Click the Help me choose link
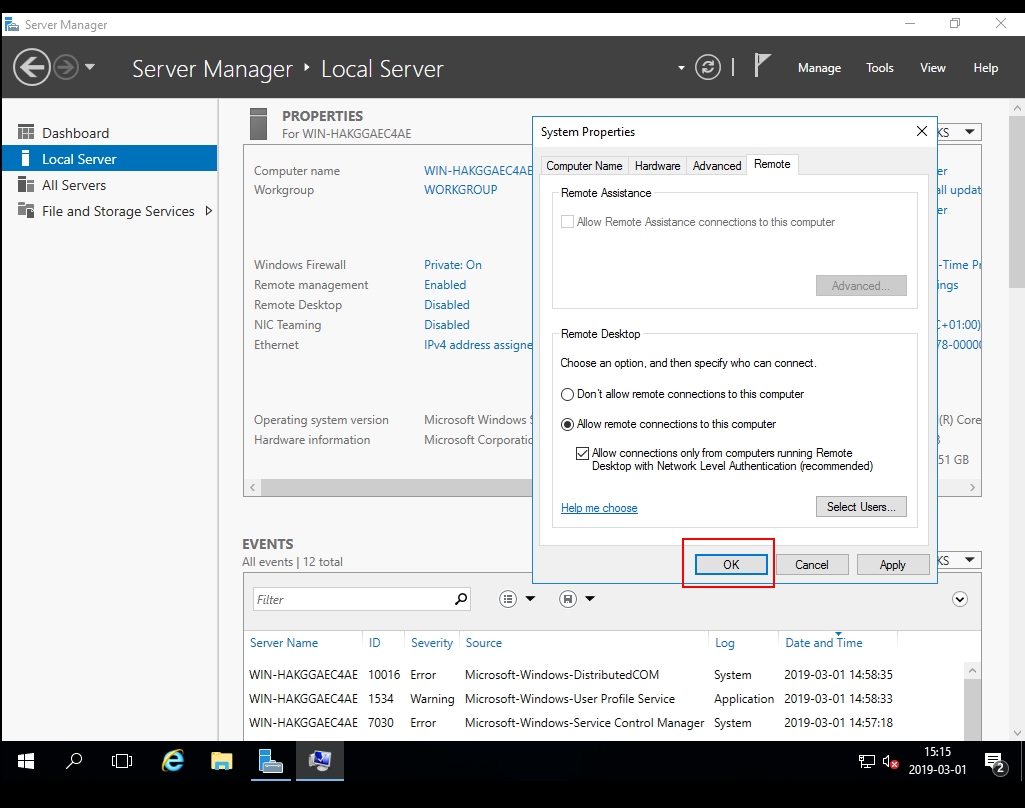This screenshot has width=1025, height=808. coord(599,508)
